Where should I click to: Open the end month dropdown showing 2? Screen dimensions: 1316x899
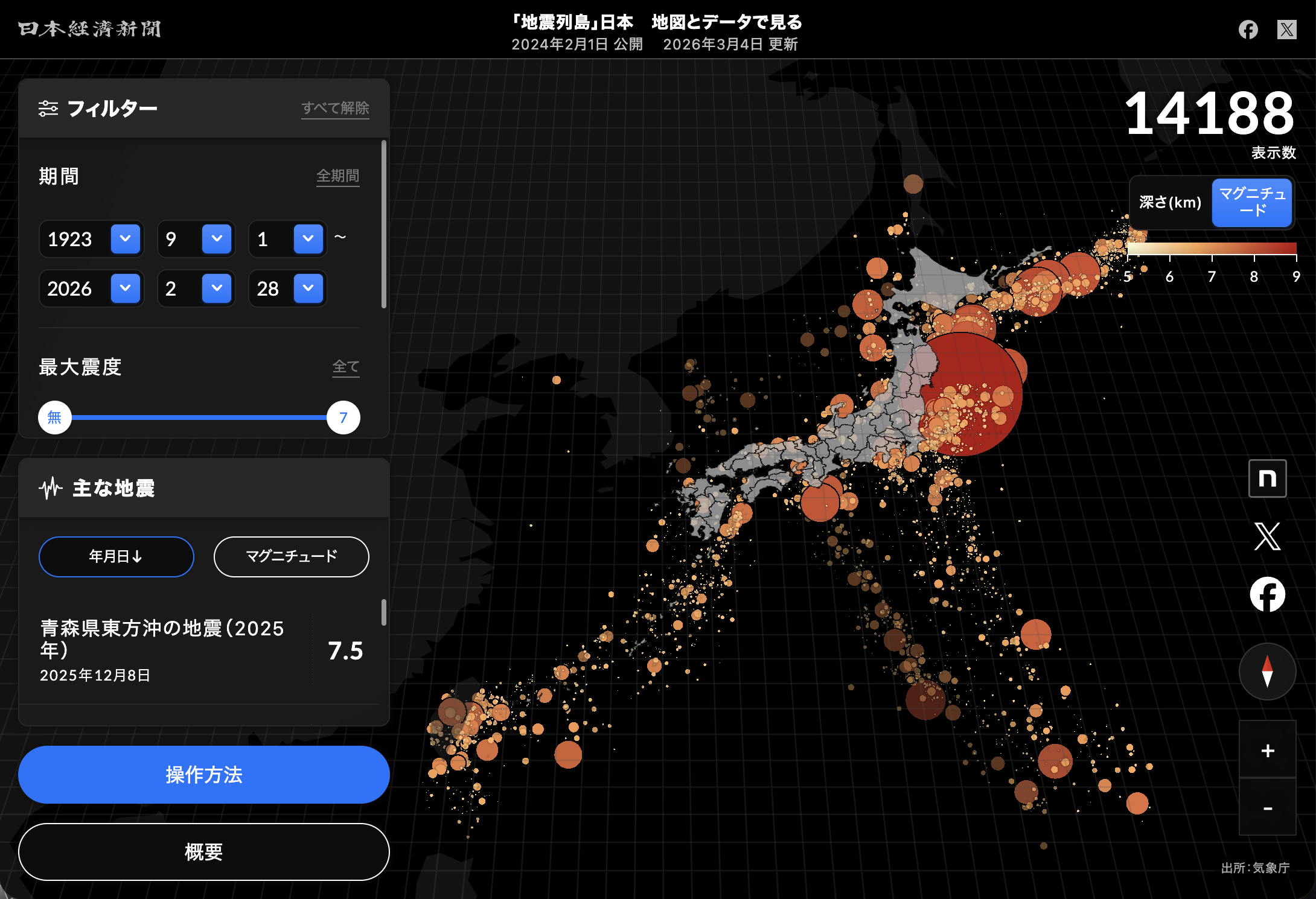[217, 288]
